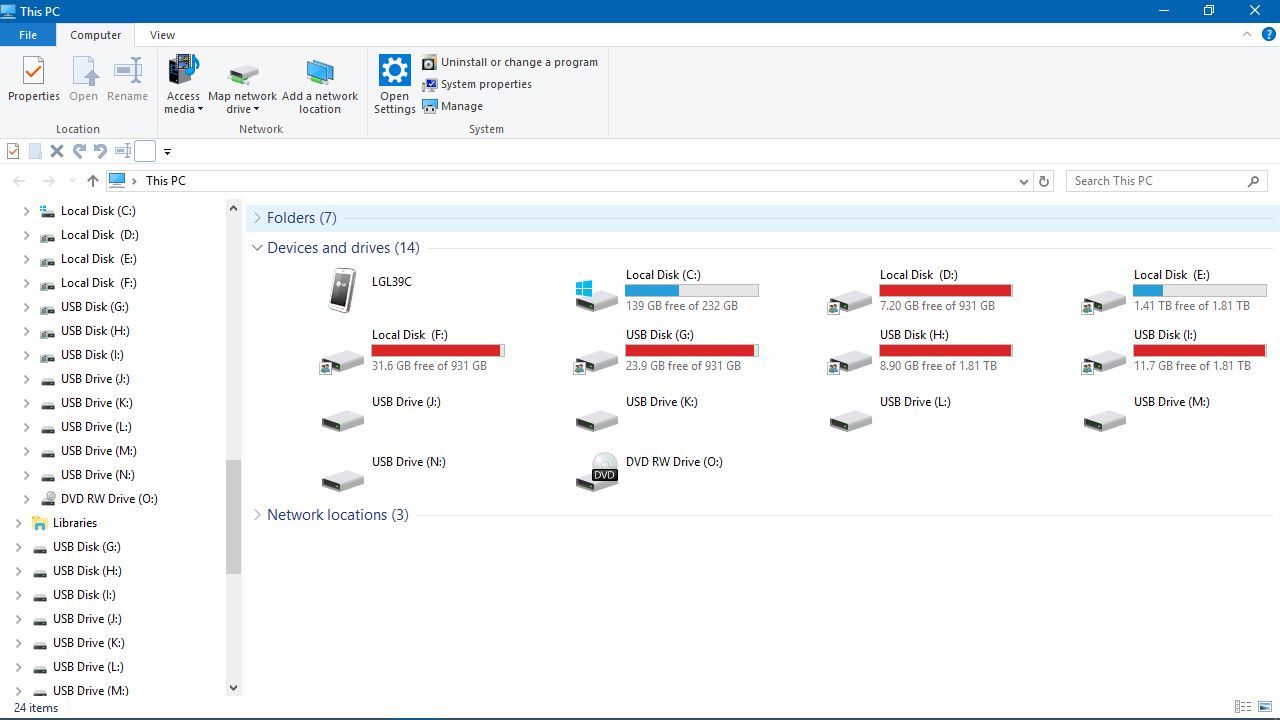Viewport: 1280px width, 720px height.
Task: Expand the Folders (7) group
Action: click(x=257, y=218)
